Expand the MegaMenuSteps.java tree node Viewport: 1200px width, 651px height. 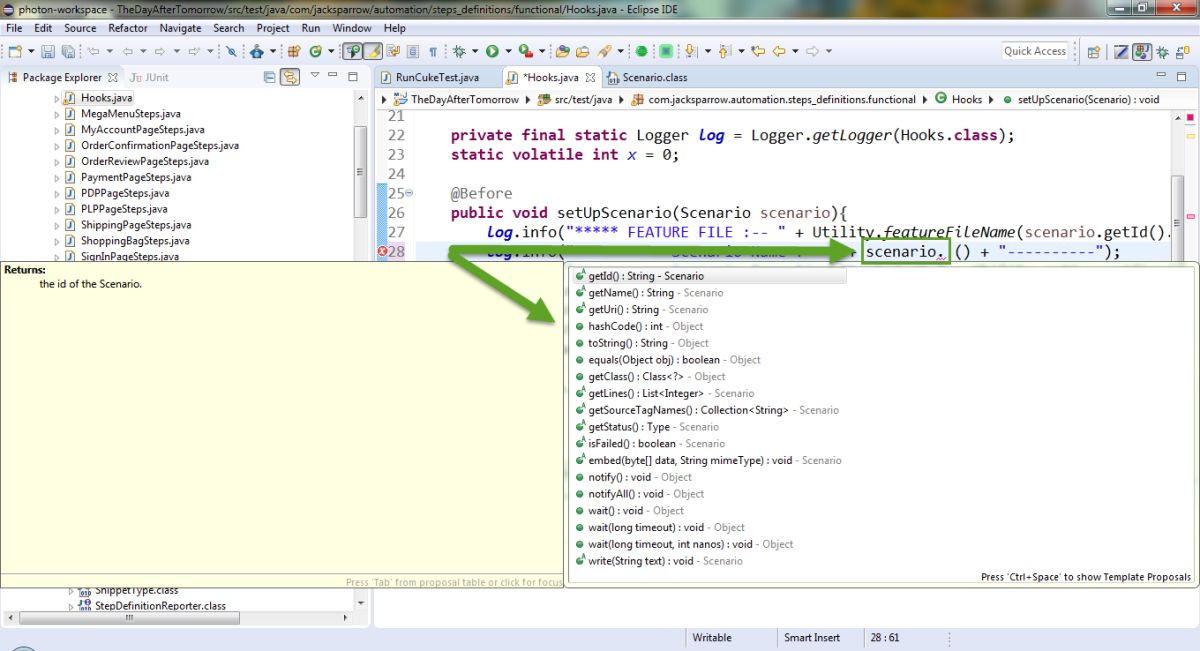57,114
